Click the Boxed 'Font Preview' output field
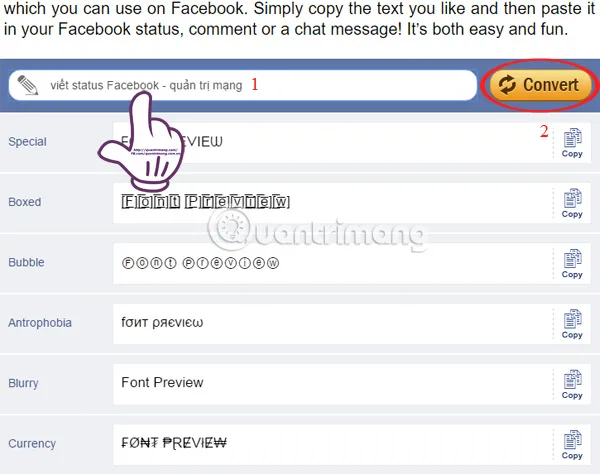600x474 pixels. (333, 203)
